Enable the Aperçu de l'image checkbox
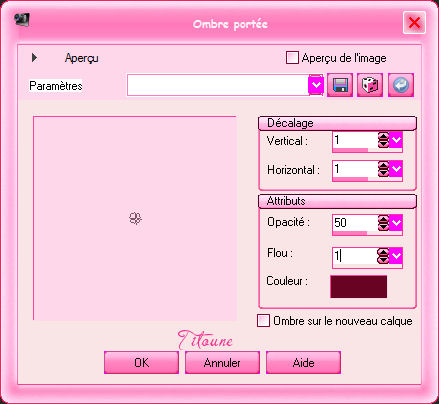This screenshot has height=404, width=439. (x=292, y=57)
